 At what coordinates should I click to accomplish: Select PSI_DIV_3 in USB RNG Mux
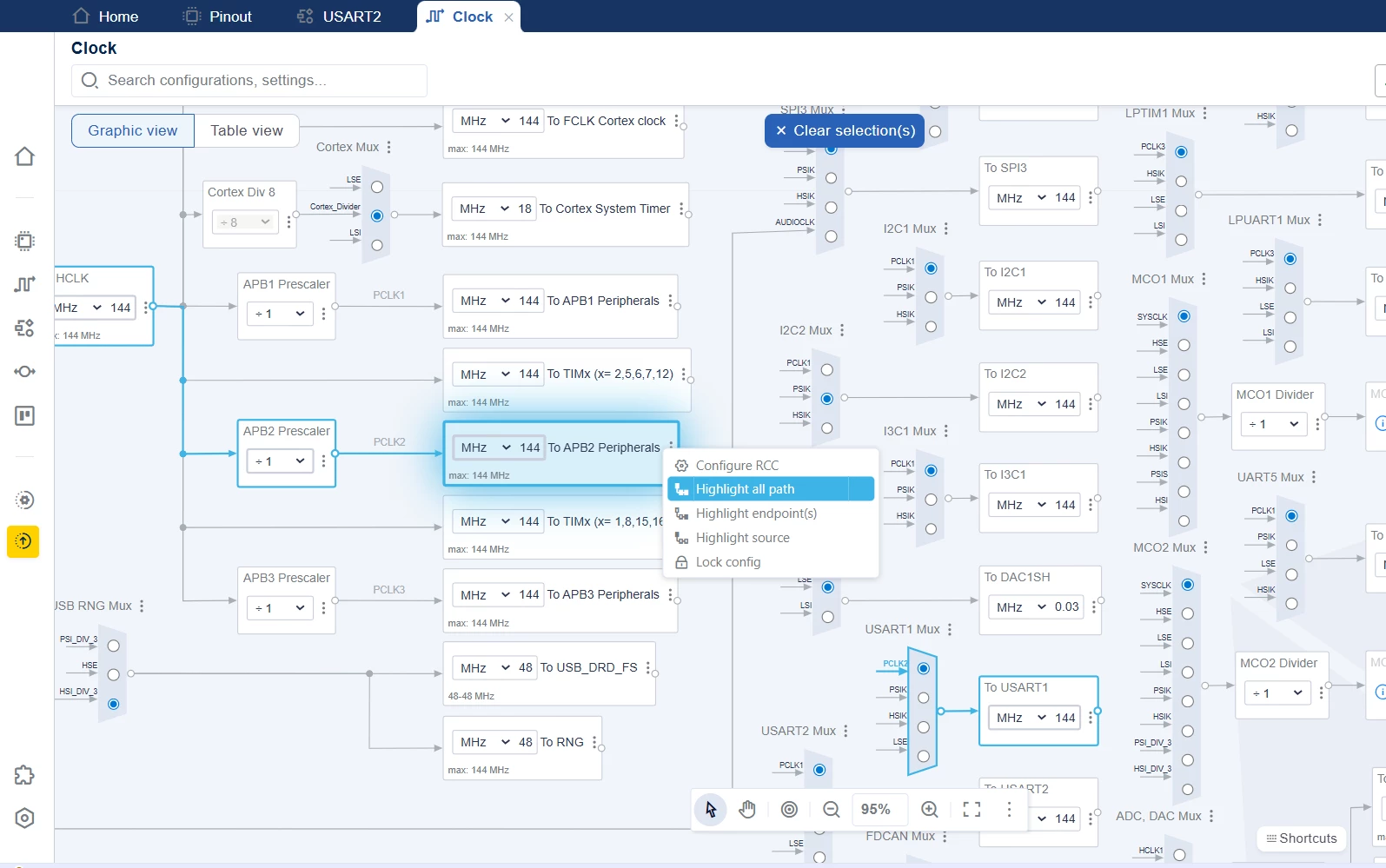point(114,646)
